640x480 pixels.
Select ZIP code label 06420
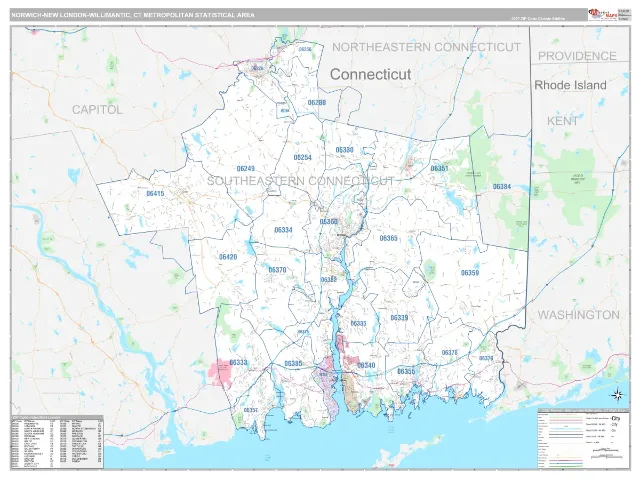click(228, 257)
